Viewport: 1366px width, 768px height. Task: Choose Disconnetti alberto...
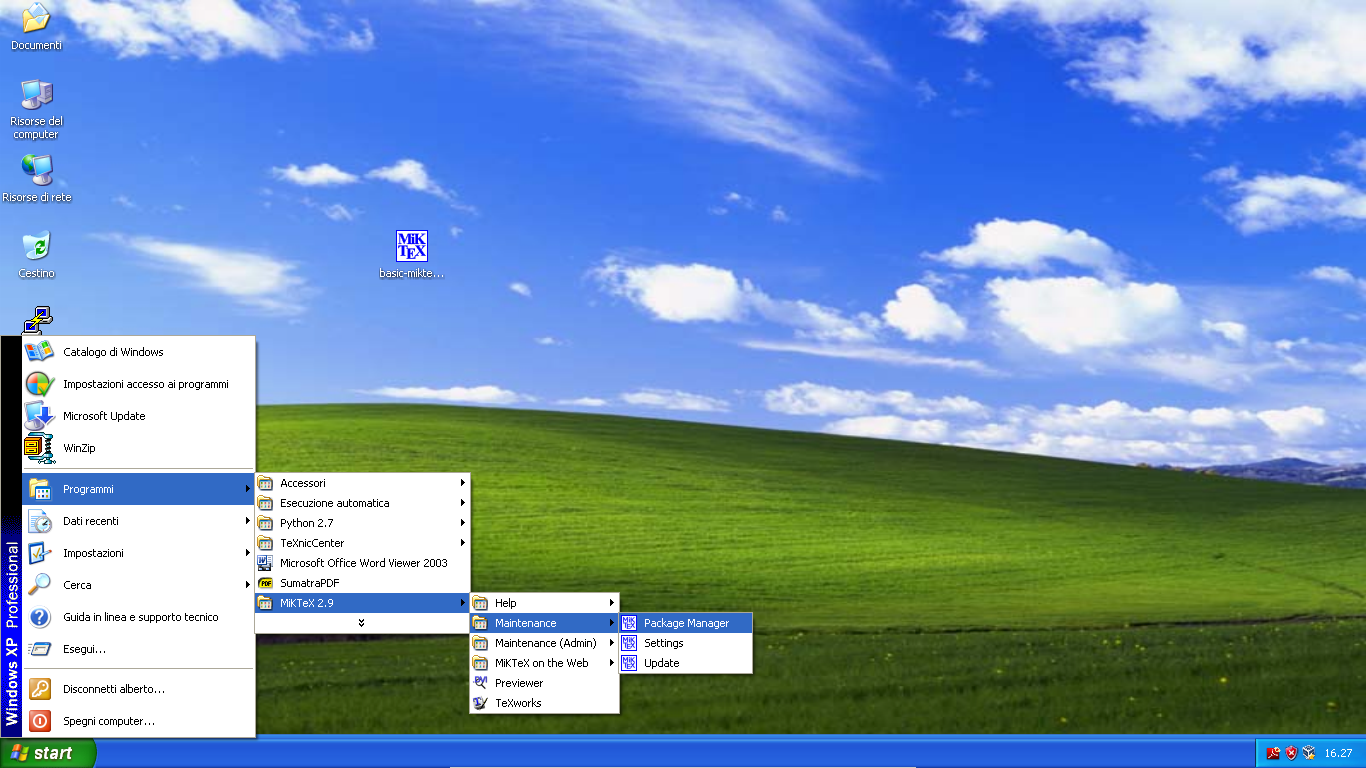[x=139, y=689]
